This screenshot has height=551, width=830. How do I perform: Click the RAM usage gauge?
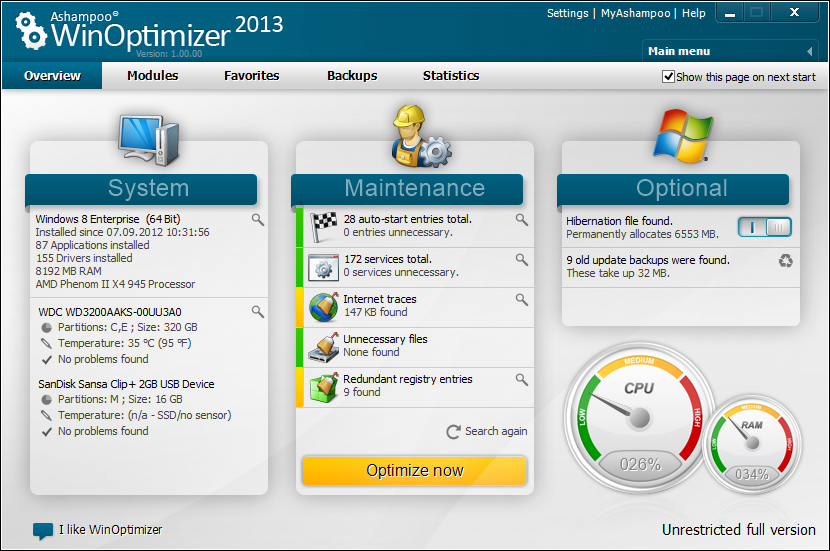(x=752, y=445)
